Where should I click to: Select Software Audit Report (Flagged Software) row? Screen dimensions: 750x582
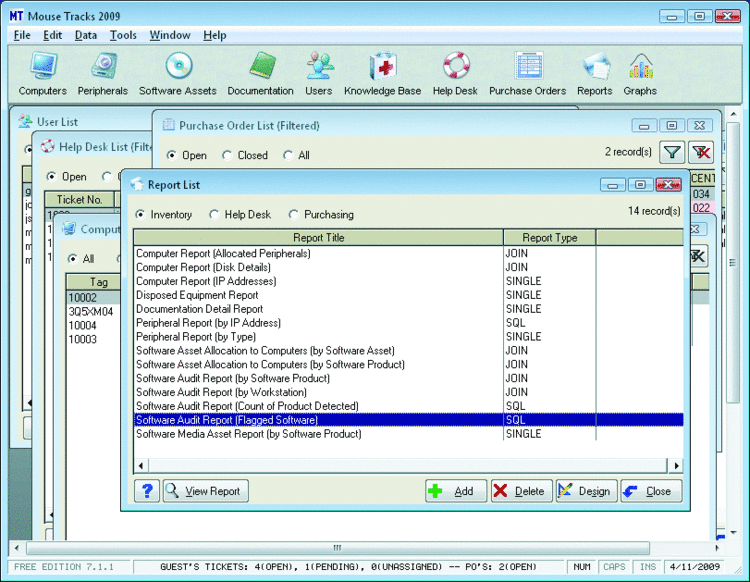[x=408, y=420]
